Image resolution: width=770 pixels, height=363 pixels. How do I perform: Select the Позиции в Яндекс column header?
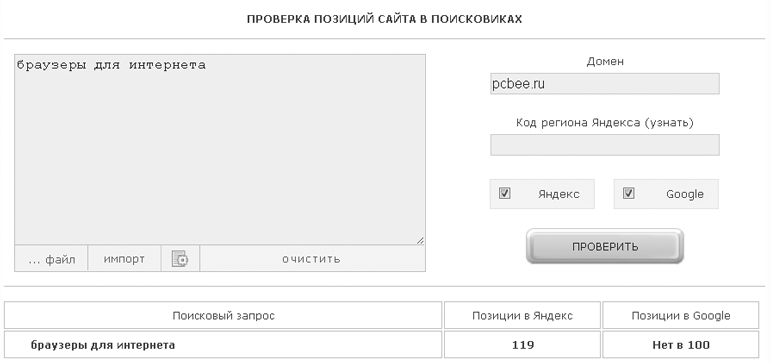522,315
